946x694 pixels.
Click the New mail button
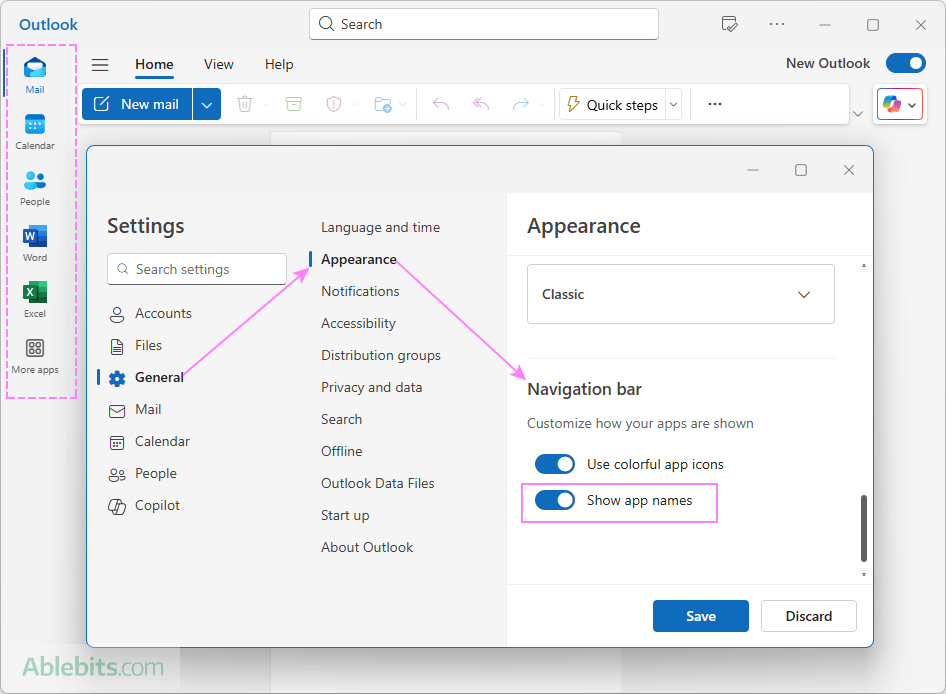[137, 104]
